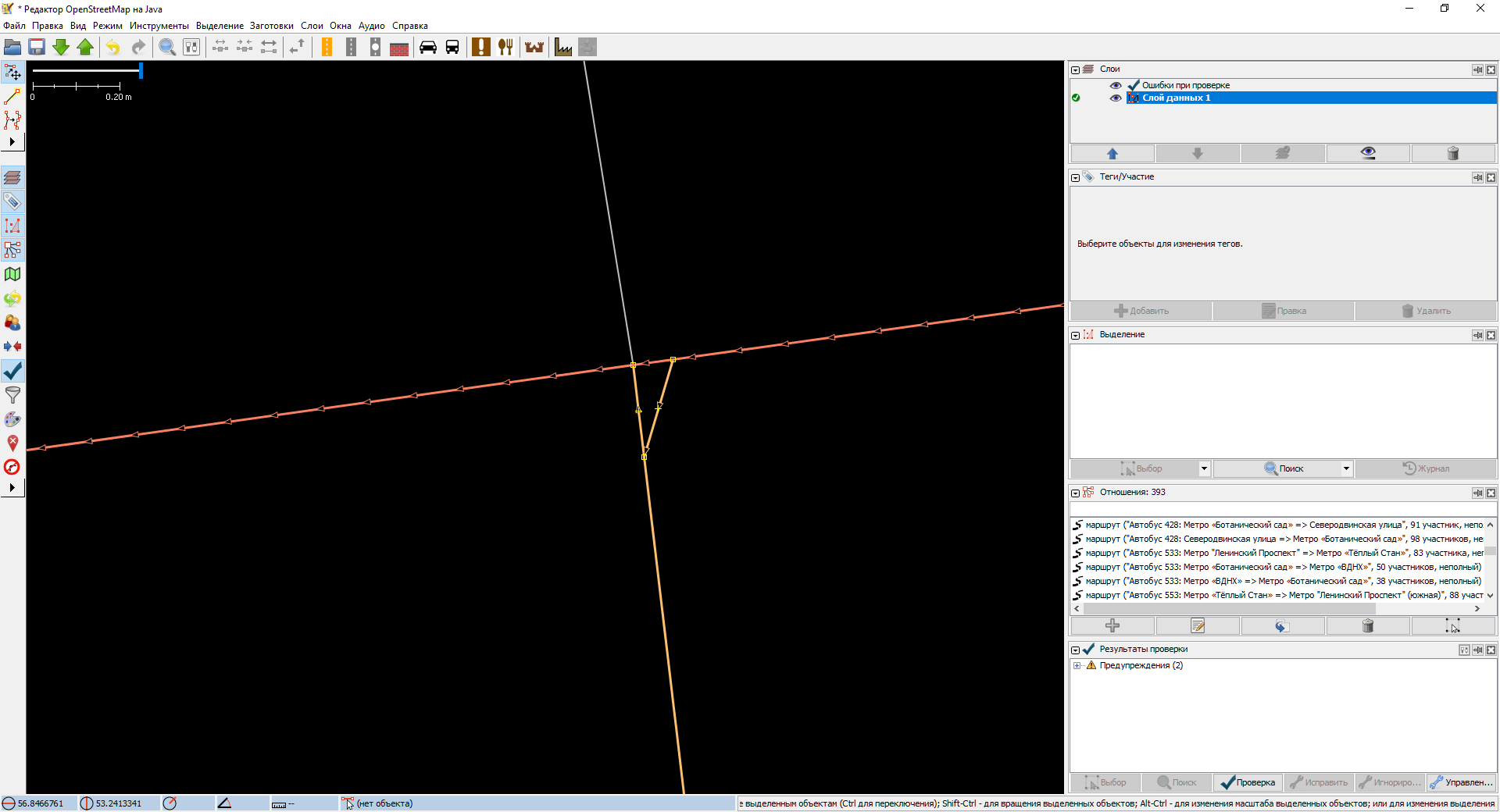1500x812 pixels.
Task: Open the Правка menu
Action: coord(48,26)
